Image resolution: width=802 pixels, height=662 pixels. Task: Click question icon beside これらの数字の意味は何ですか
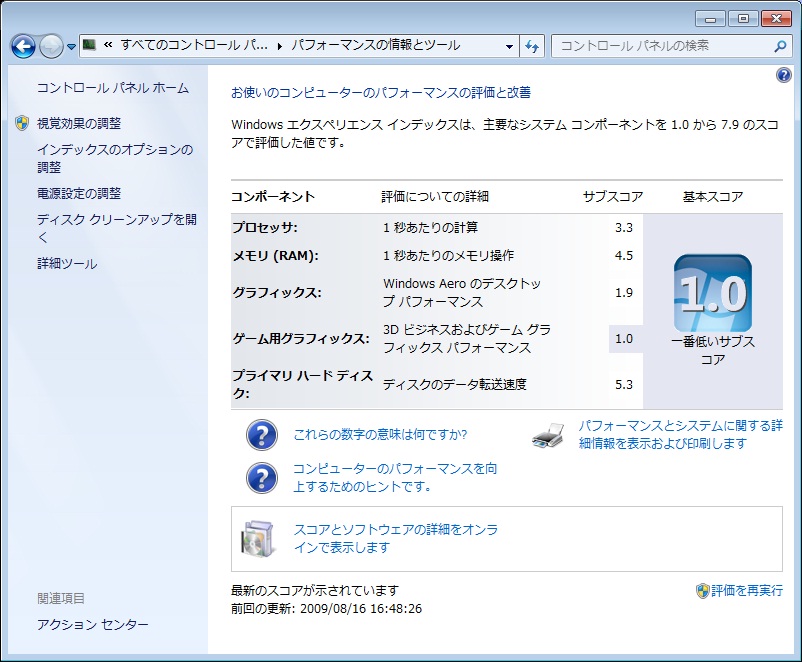pos(261,435)
